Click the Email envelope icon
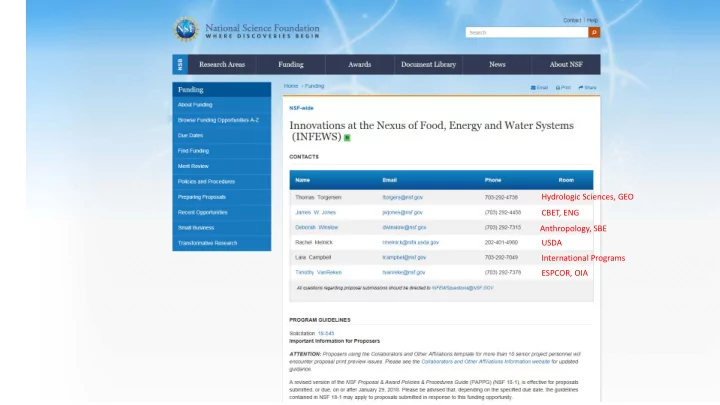The width and height of the screenshot is (720, 405). (533, 87)
